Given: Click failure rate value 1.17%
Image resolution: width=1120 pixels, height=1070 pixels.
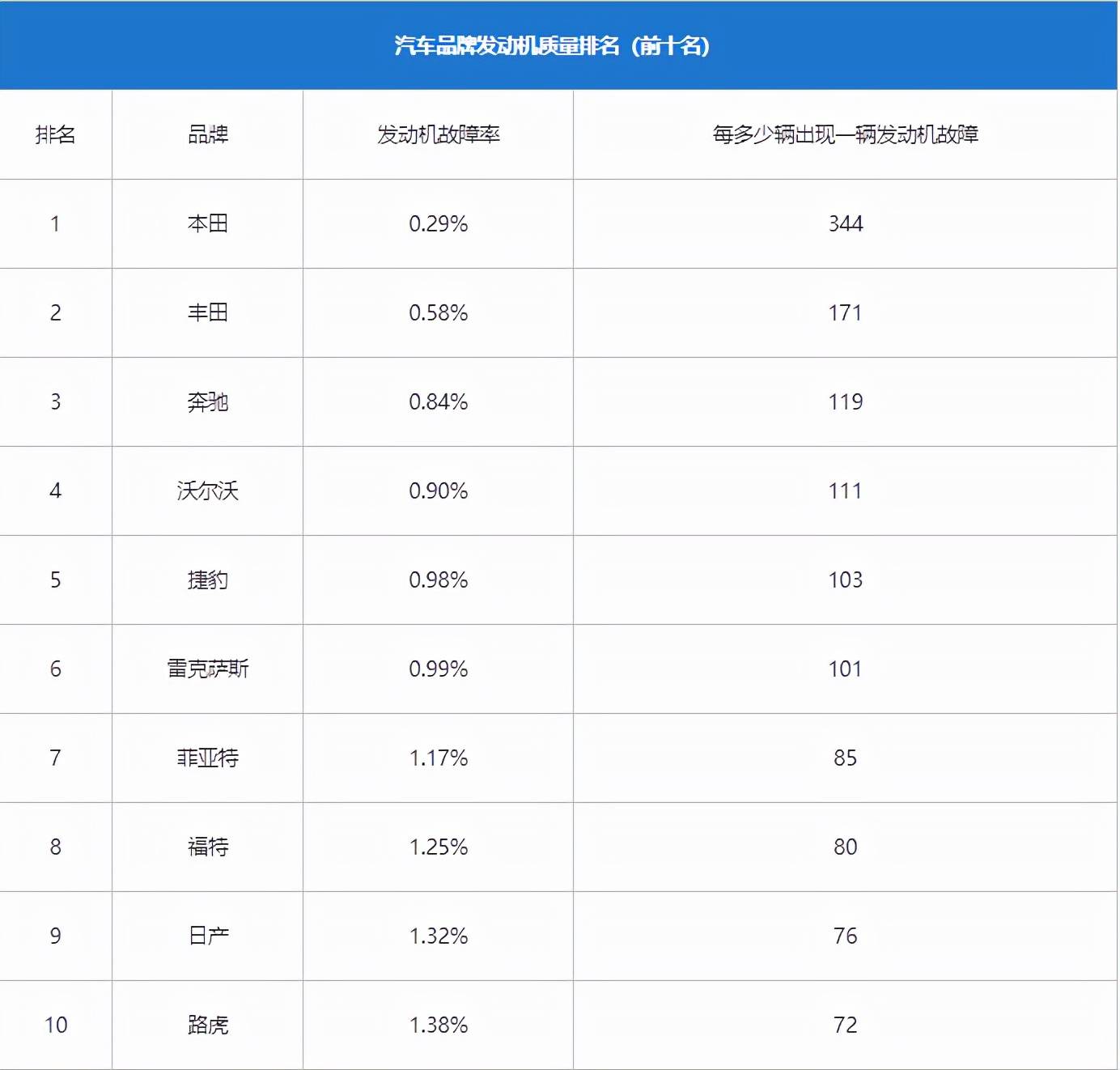Looking at the screenshot, I should click(439, 758).
